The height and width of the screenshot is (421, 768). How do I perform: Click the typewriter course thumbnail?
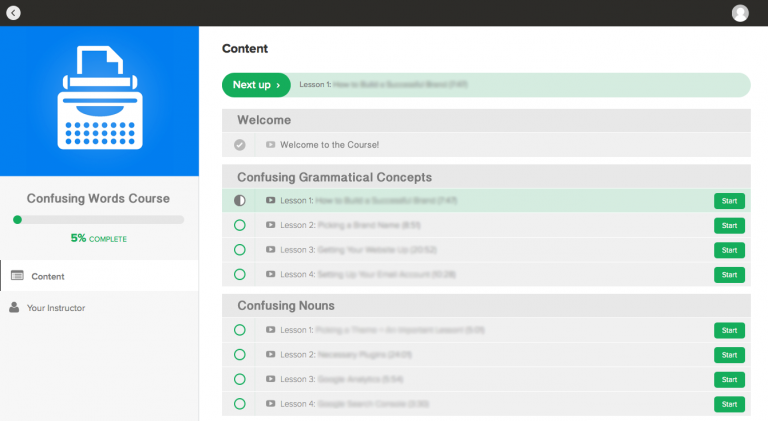click(99, 100)
